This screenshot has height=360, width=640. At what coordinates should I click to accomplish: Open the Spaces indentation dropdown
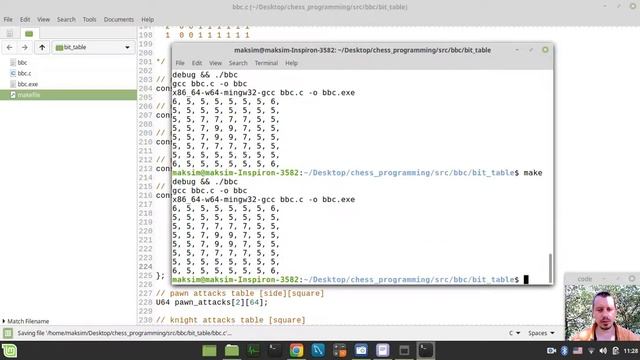coord(541,333)
